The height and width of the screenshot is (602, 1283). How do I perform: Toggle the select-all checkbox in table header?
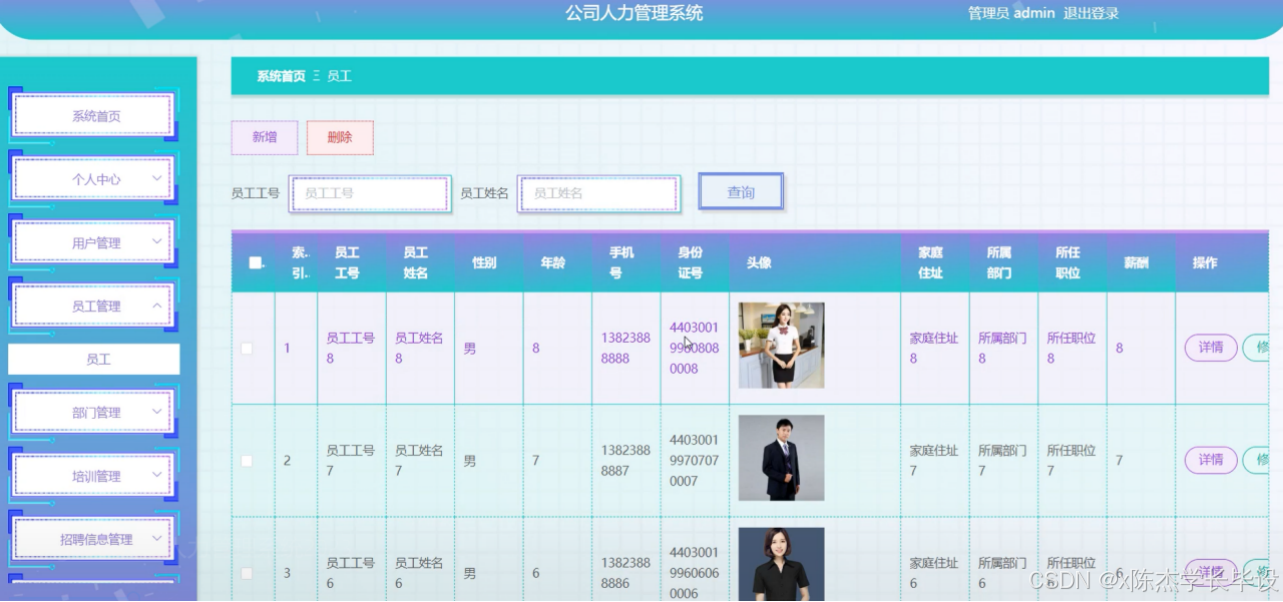click(x=255, y=263)
